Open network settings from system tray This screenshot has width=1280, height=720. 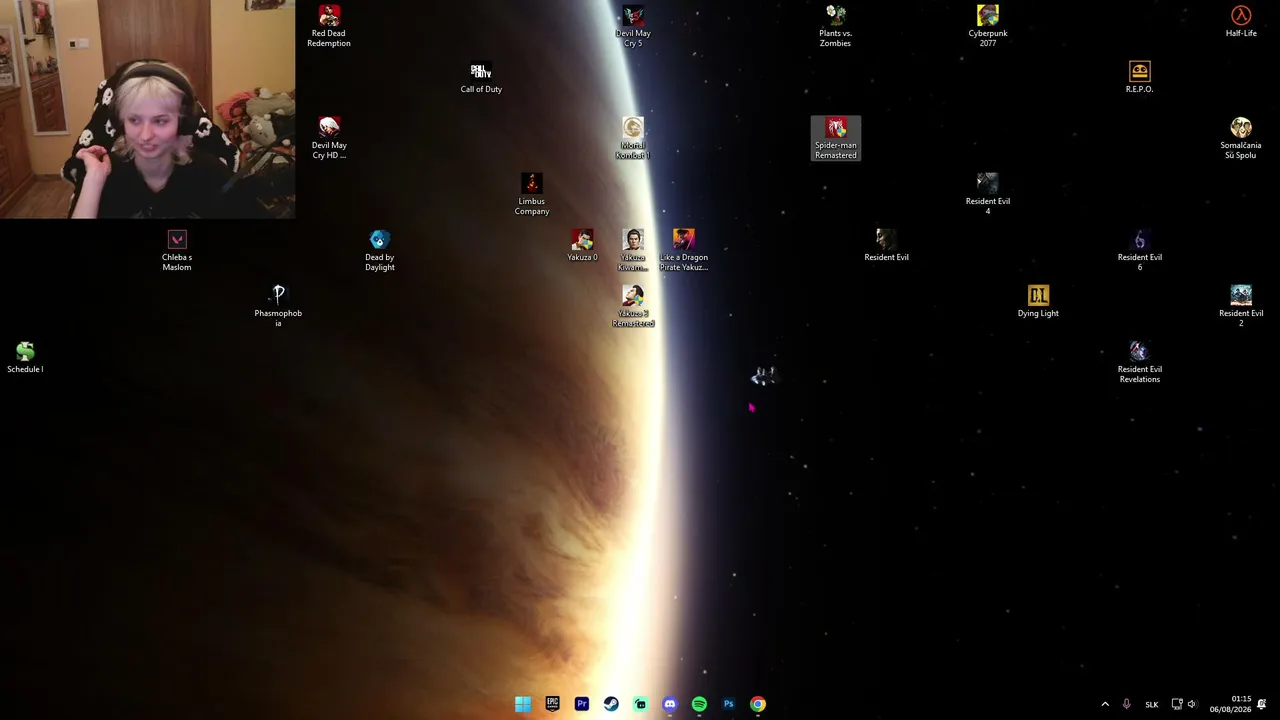click(x=1177, y=704)
